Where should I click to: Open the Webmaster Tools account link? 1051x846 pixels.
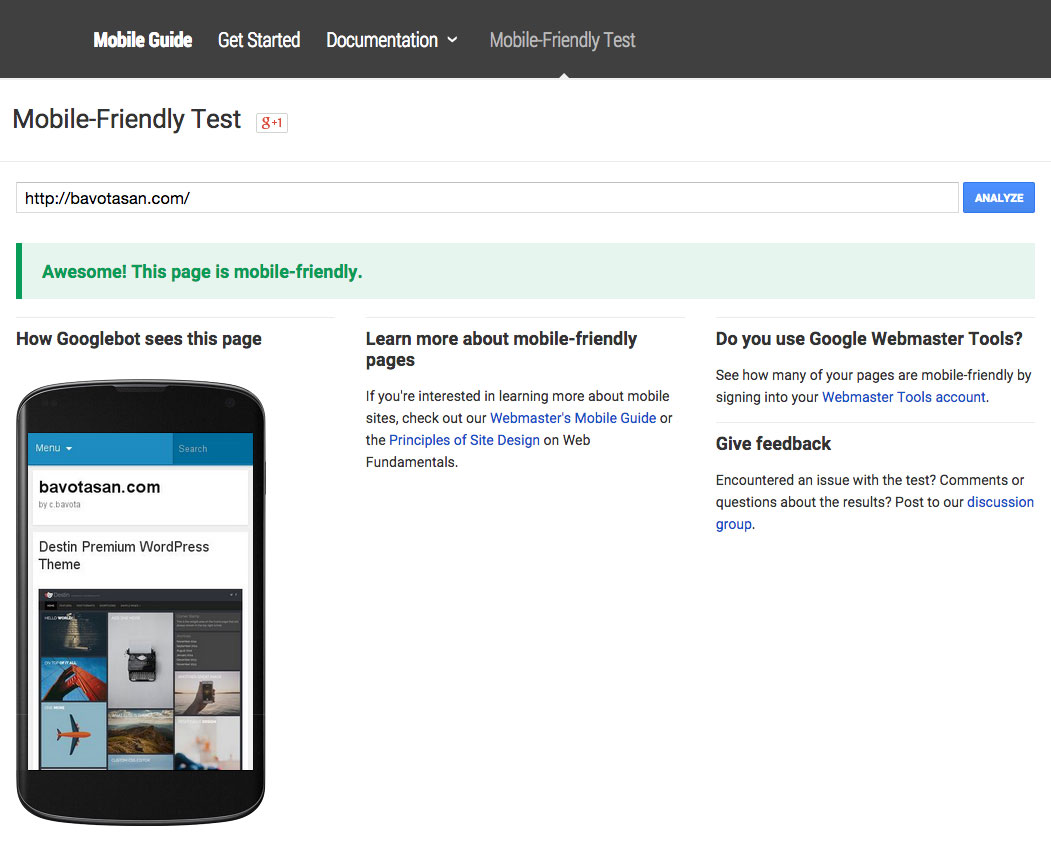tap(904, 397)
